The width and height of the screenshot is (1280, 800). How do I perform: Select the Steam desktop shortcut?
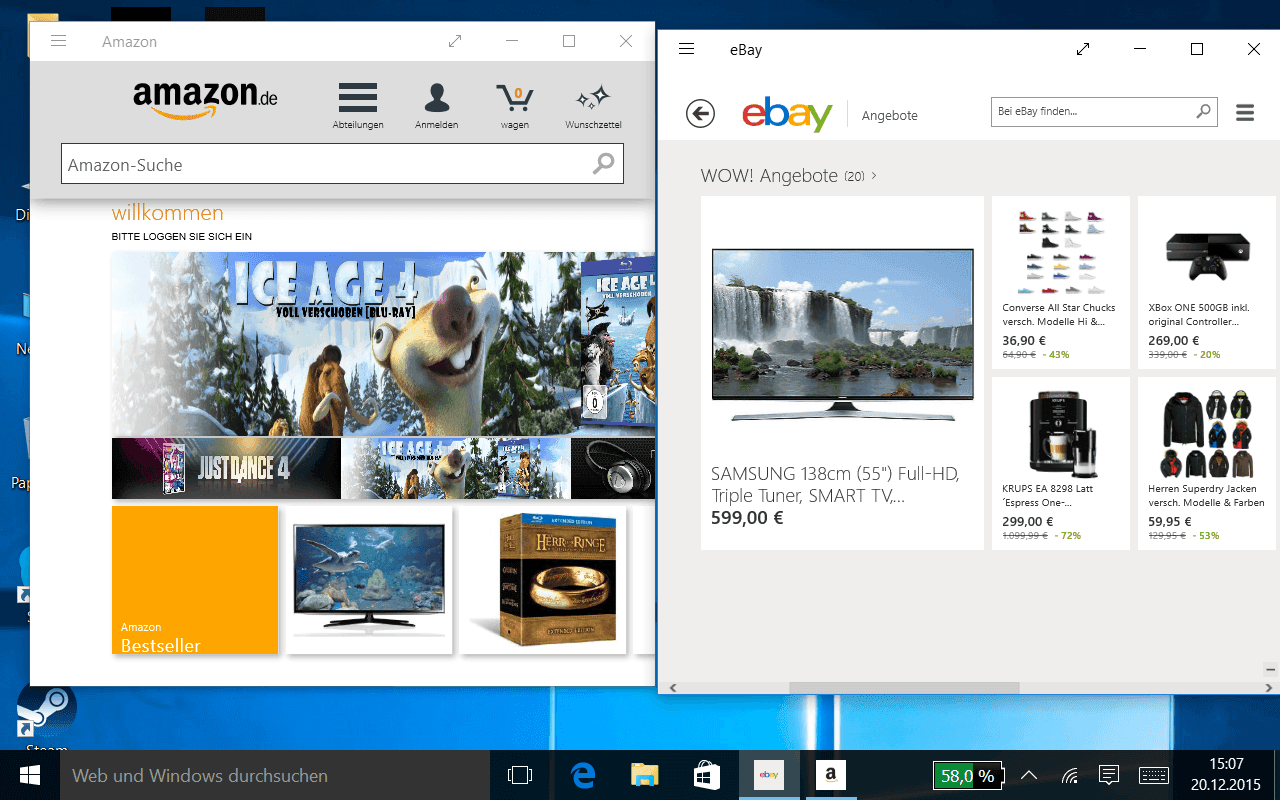[x=46, y=718]
